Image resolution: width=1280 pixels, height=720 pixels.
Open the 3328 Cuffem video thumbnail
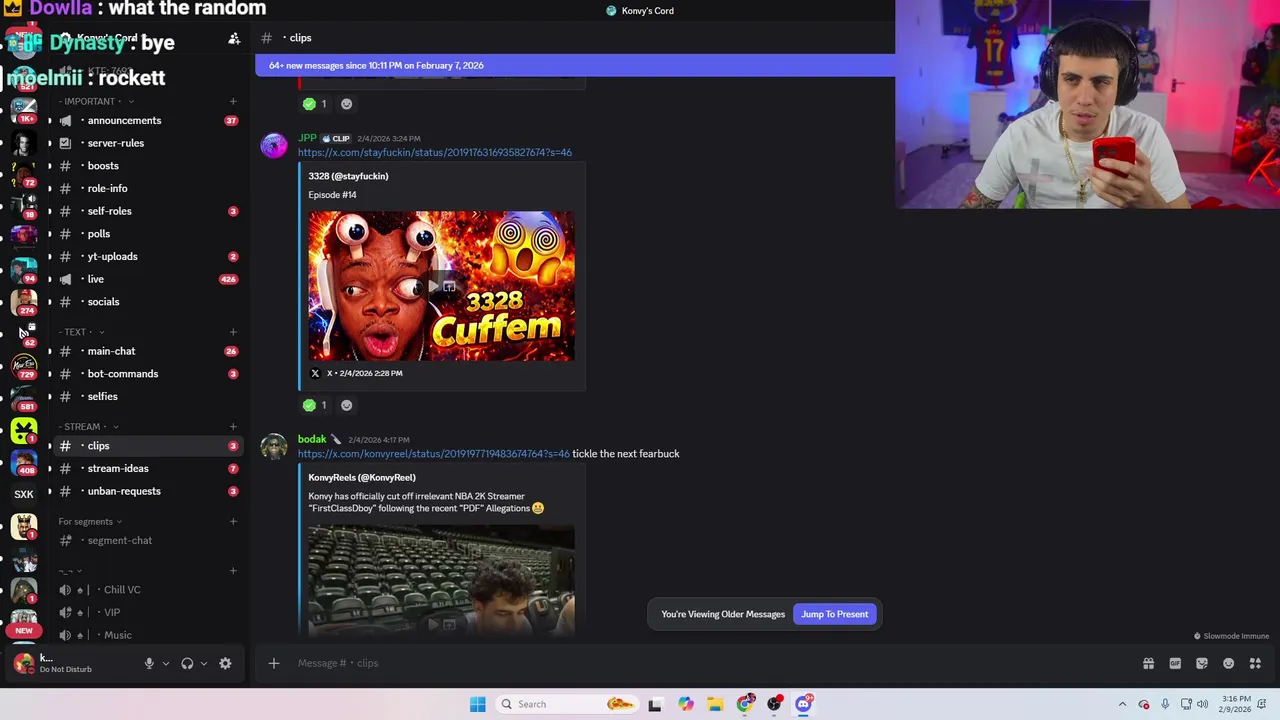(x=441, y=286)
